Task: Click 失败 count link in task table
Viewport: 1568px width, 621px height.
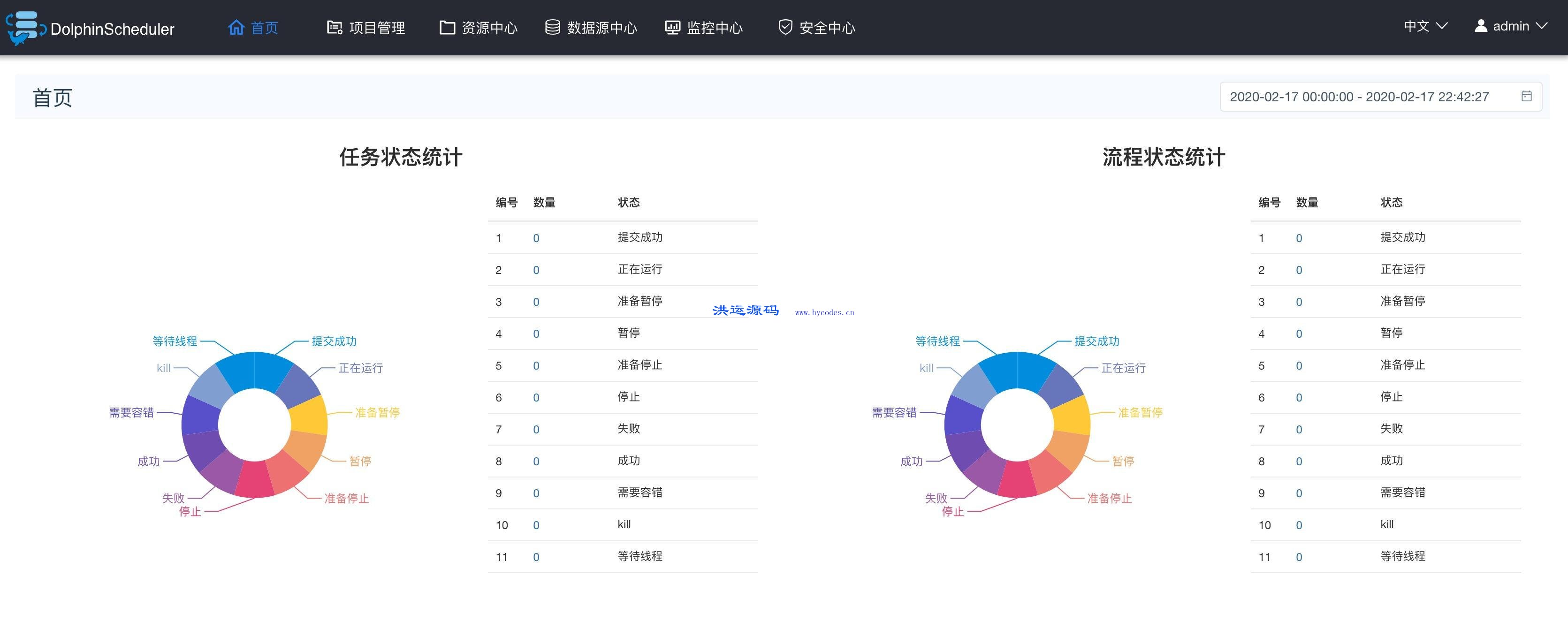Action: tap(536, 430)
